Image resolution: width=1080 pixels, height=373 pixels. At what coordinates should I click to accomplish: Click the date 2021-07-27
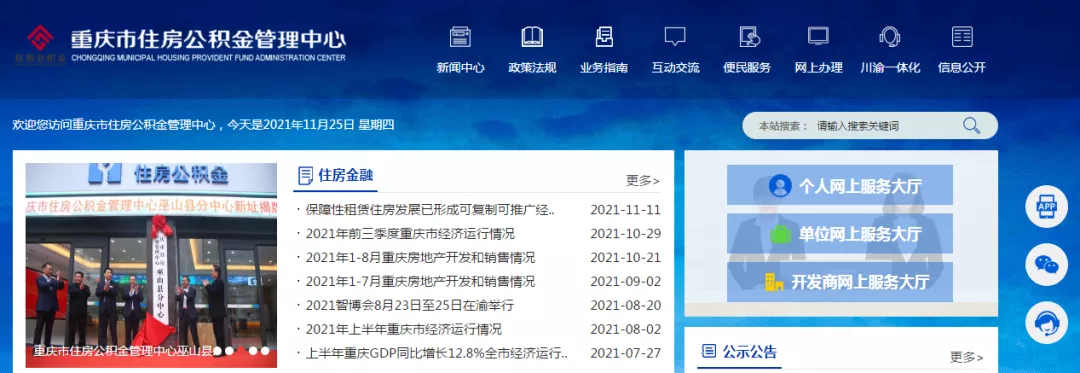[x=625, y=353]
